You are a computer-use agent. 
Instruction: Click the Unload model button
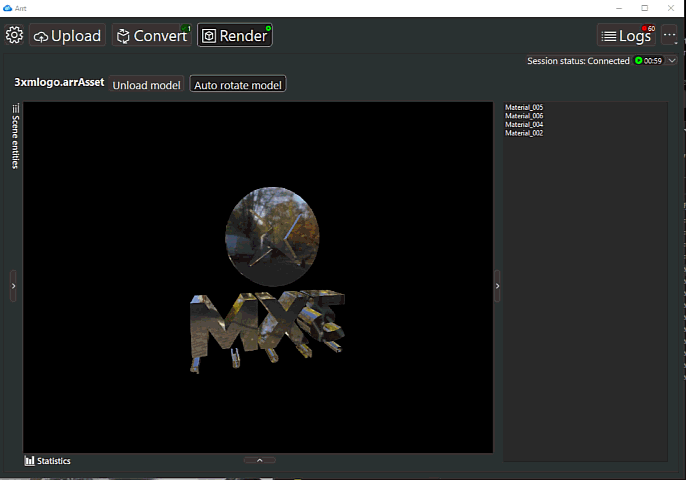point(146,85)
